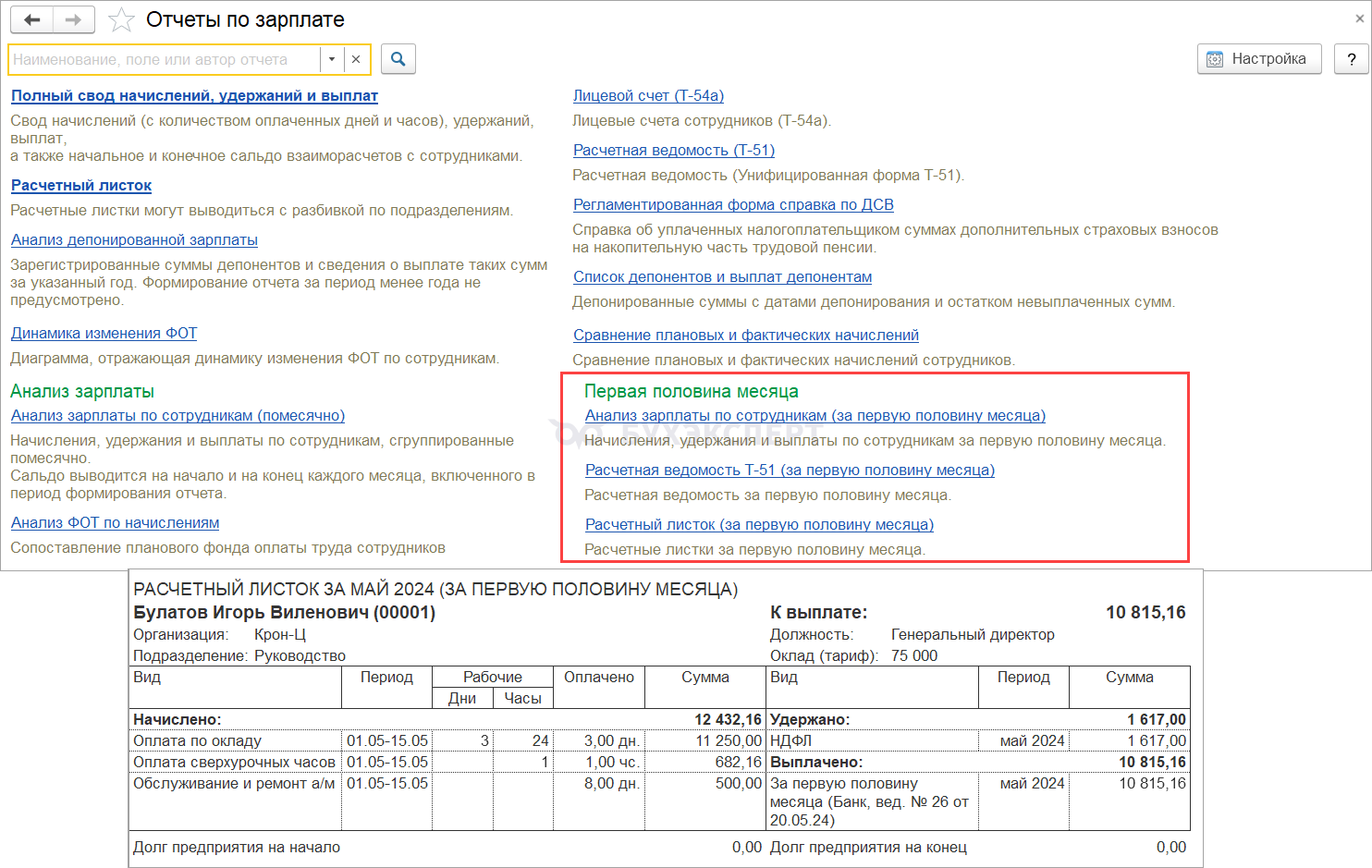Add report page to favorites with star

click(x=121, y=19)
